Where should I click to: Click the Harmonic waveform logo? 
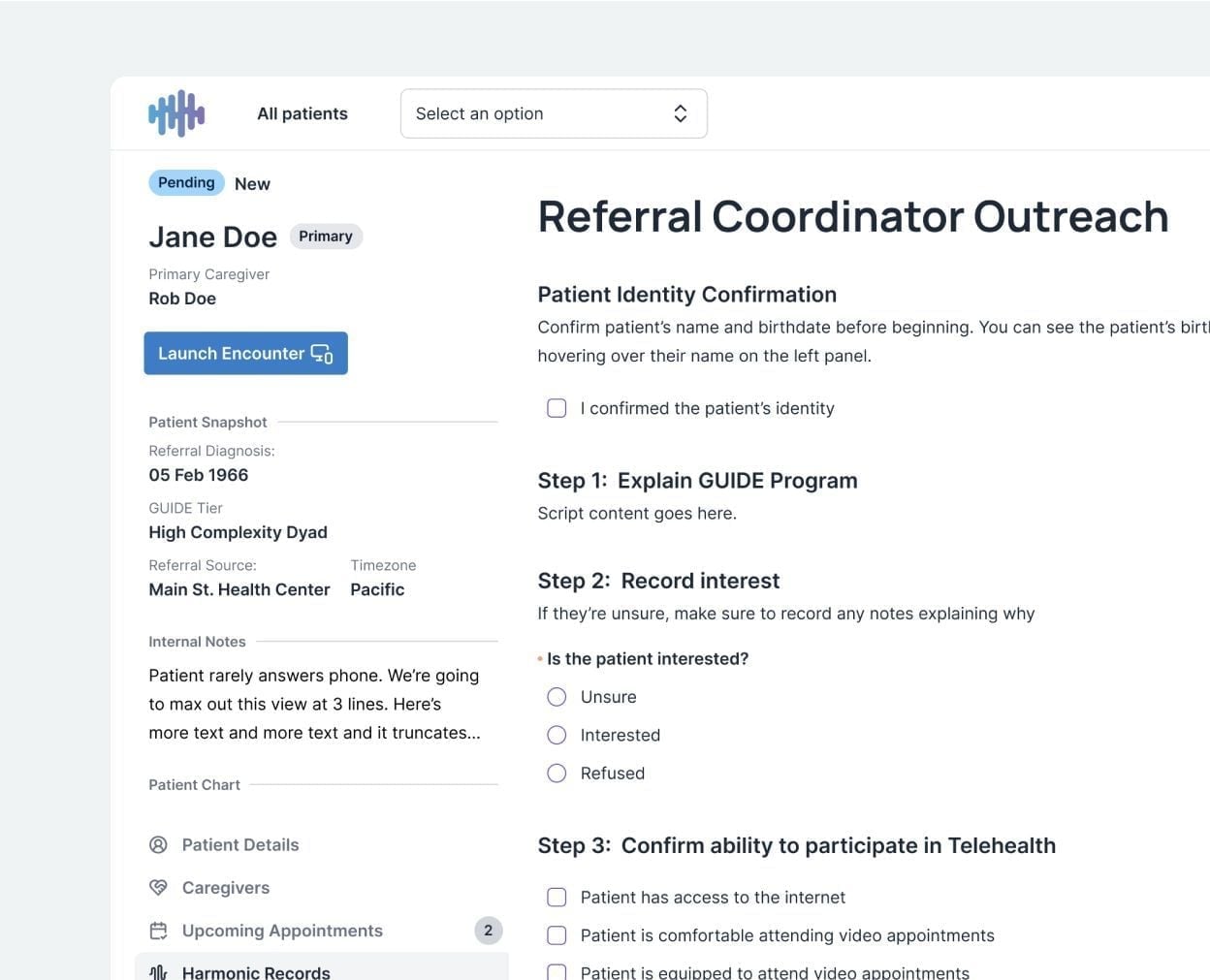click(176, 113)
